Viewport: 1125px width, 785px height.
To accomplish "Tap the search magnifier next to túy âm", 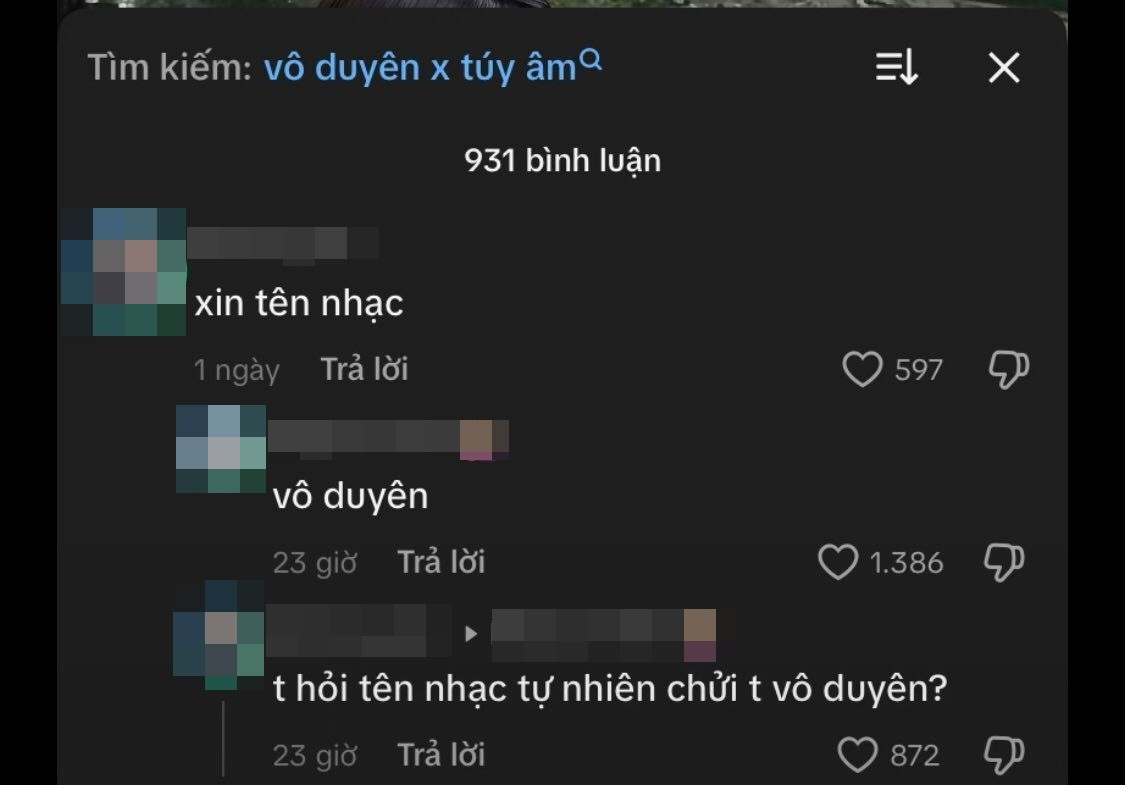I will pyautogui.click(x=590, y=60).
